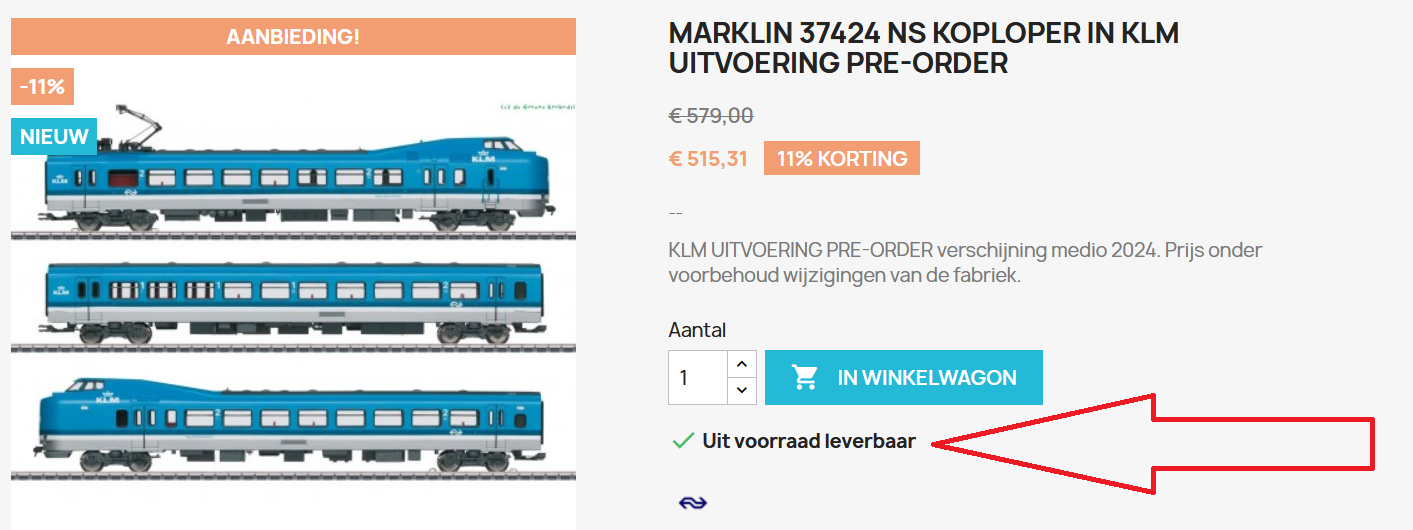Select the middle train carriage image
This screenshot has height=530, width=1413.
[293, 298]
